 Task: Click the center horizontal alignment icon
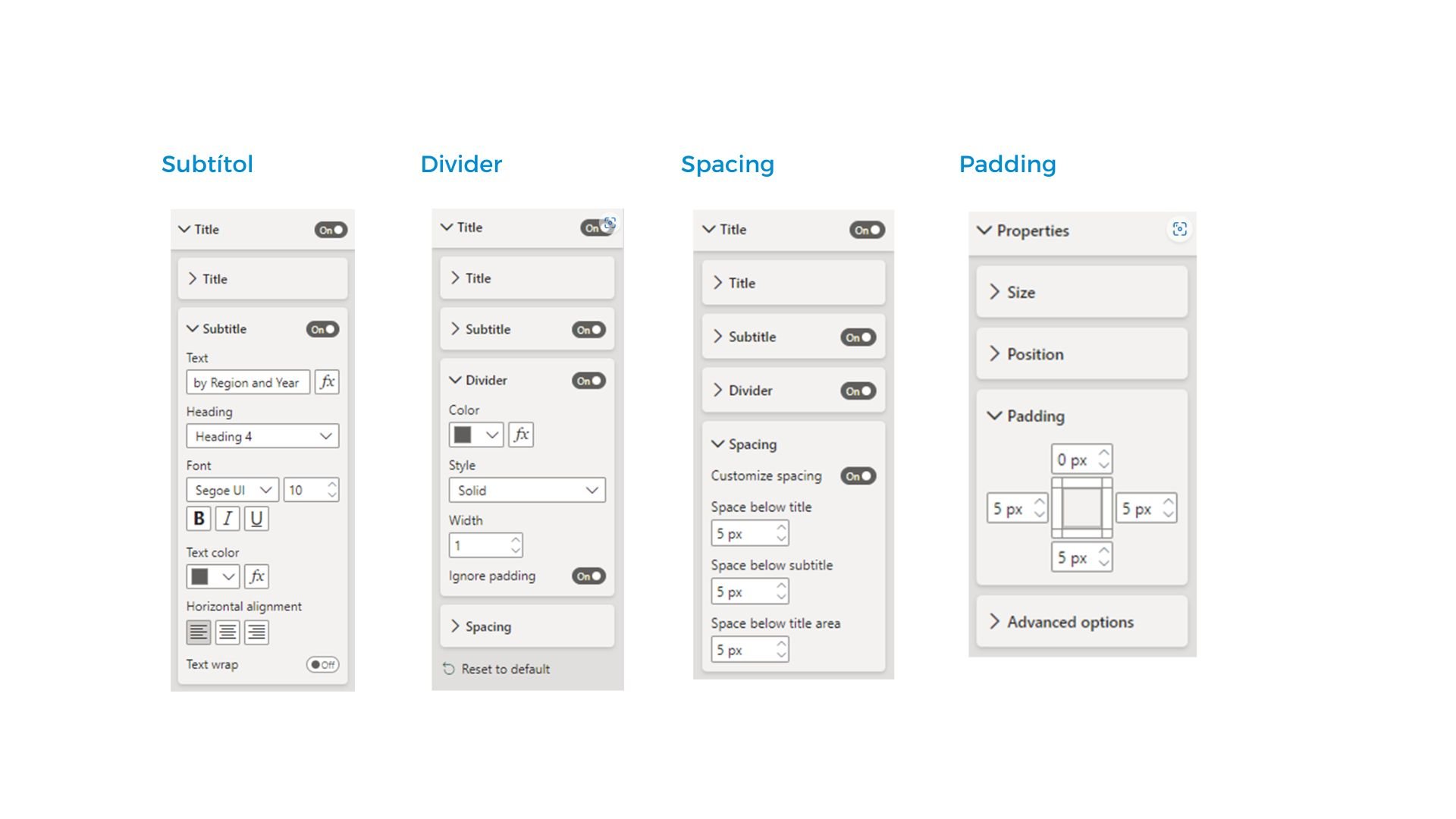coord(227,631)
